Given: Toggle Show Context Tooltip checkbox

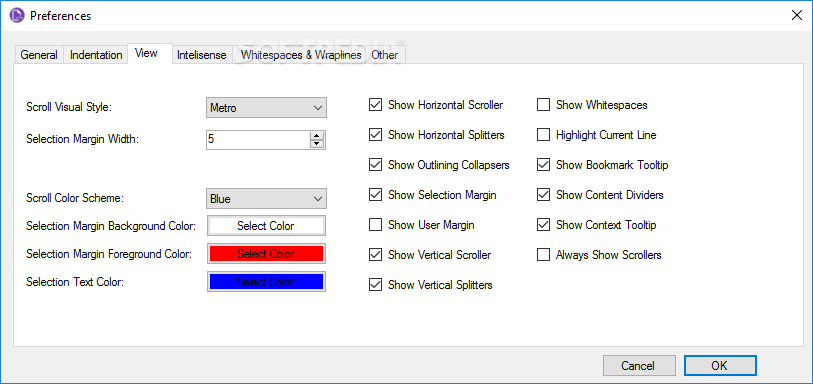Looking at the screenshot, I should (543, 225).
